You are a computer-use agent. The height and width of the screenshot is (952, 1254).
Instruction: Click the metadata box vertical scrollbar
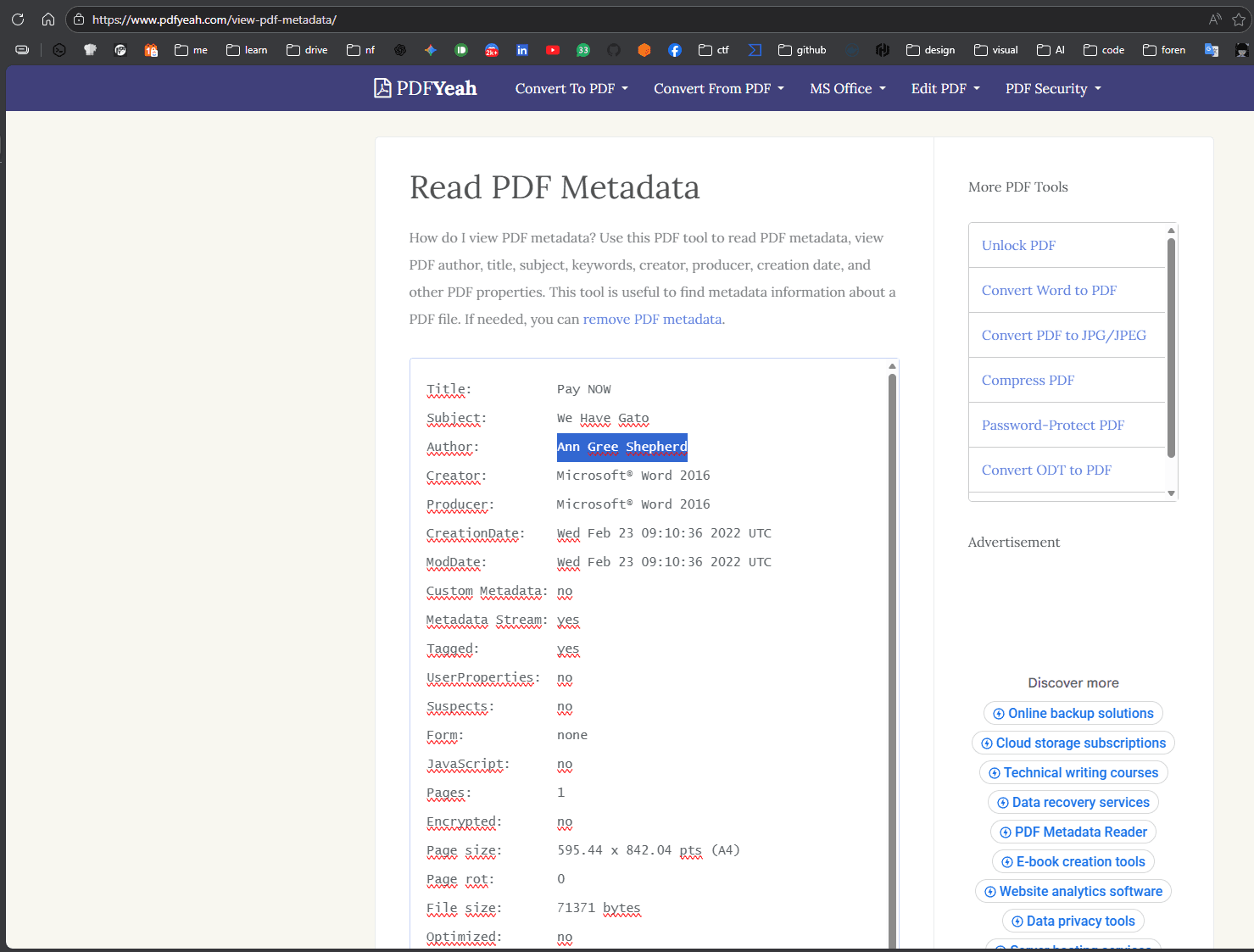(x=892, y=593)
